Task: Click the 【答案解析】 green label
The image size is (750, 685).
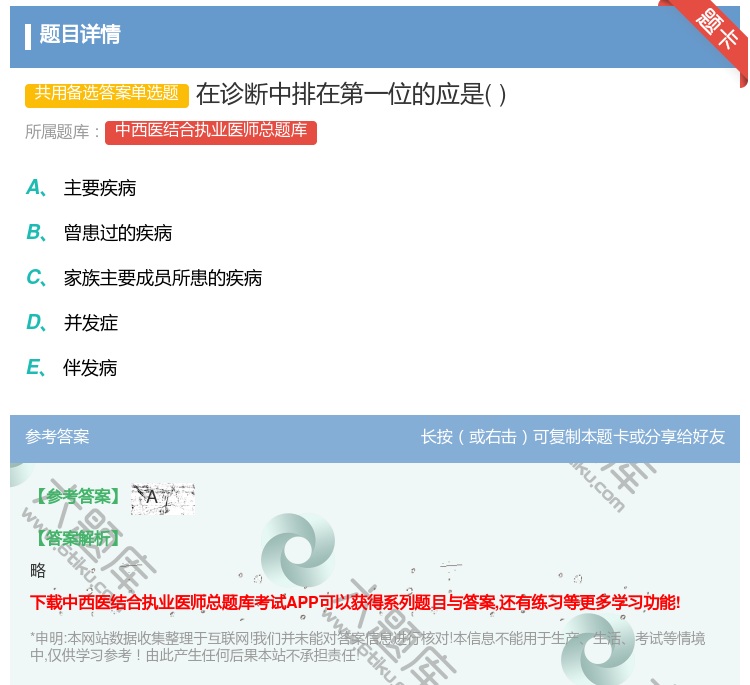Action: [x=79, y=539]
